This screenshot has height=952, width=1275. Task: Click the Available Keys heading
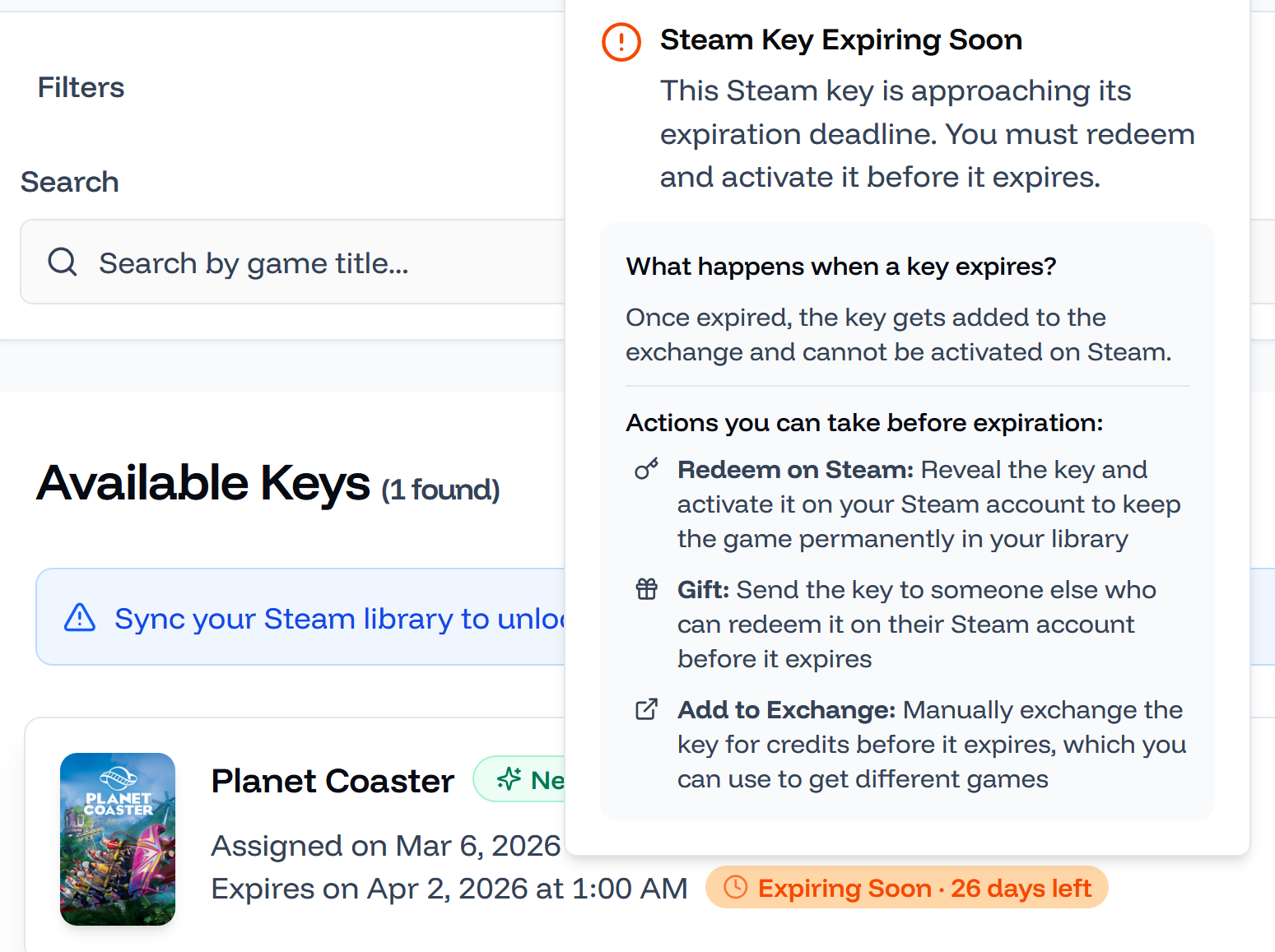tap(203, 483)
